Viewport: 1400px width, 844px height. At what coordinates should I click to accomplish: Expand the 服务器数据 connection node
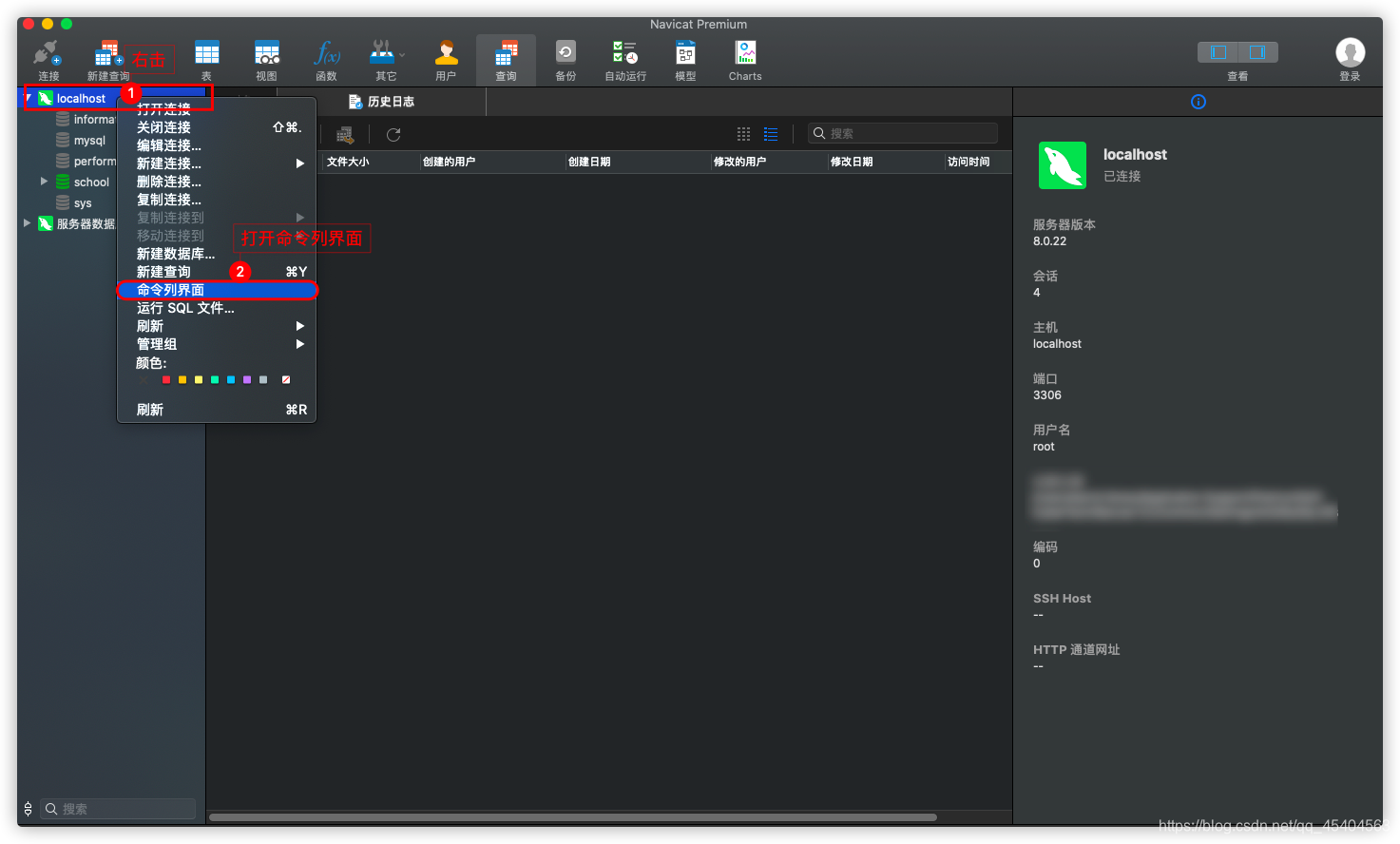coord(27,223)
